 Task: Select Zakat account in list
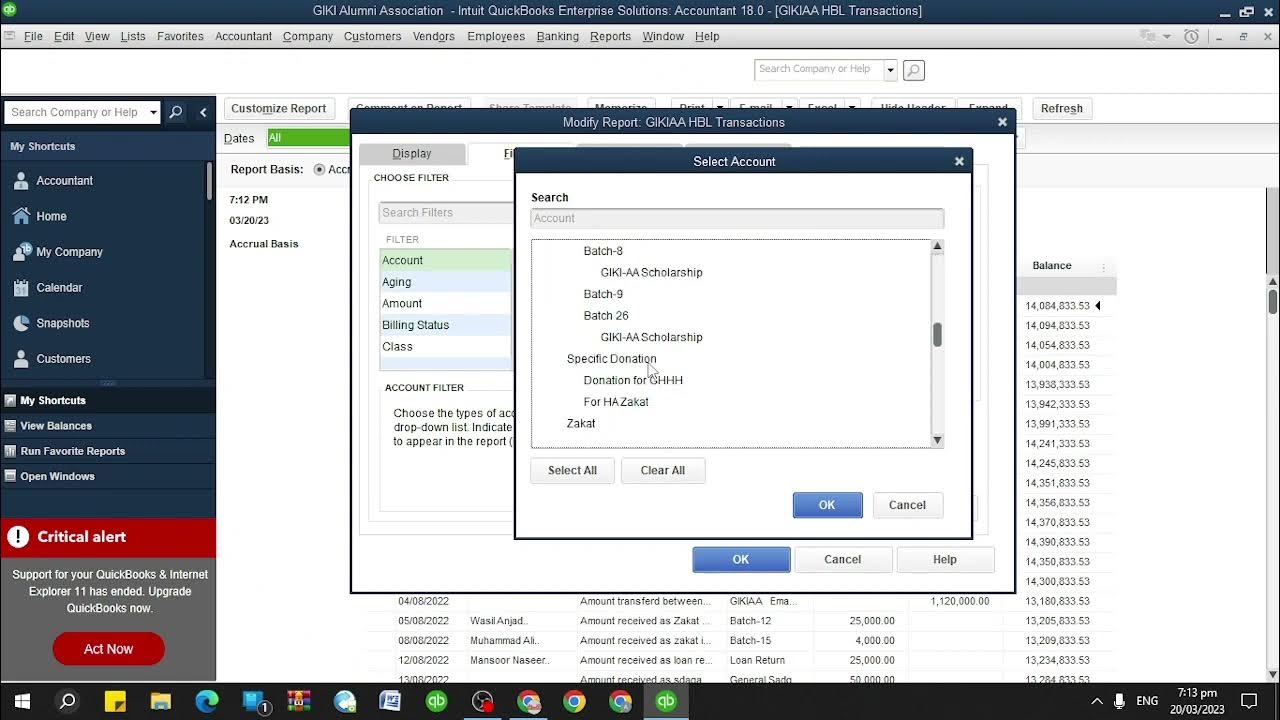pyautogui.click(x=581, y=424)
